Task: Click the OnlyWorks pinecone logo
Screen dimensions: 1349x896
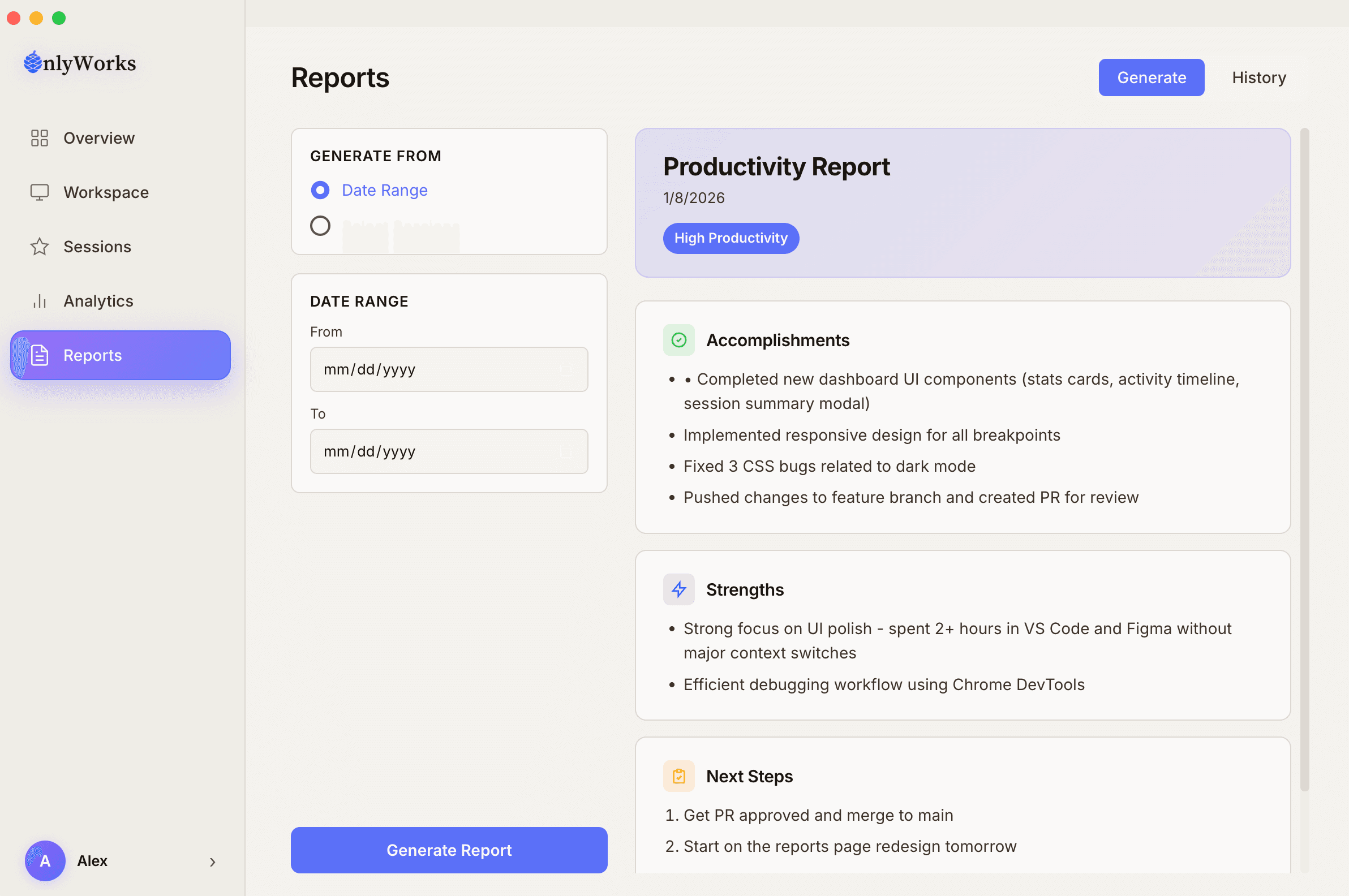Action: tap(33, 62)
